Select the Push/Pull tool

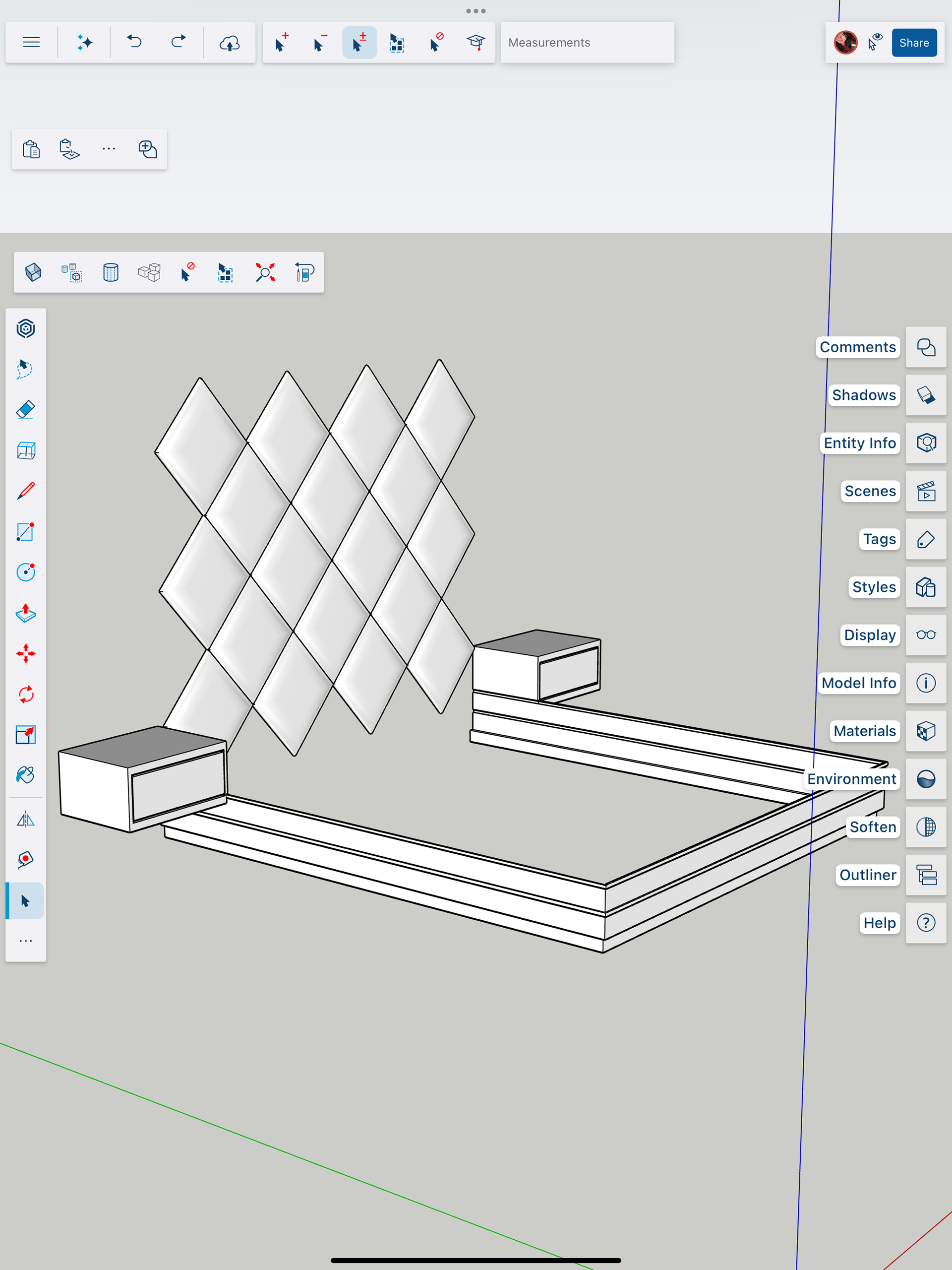coord(26,613)
